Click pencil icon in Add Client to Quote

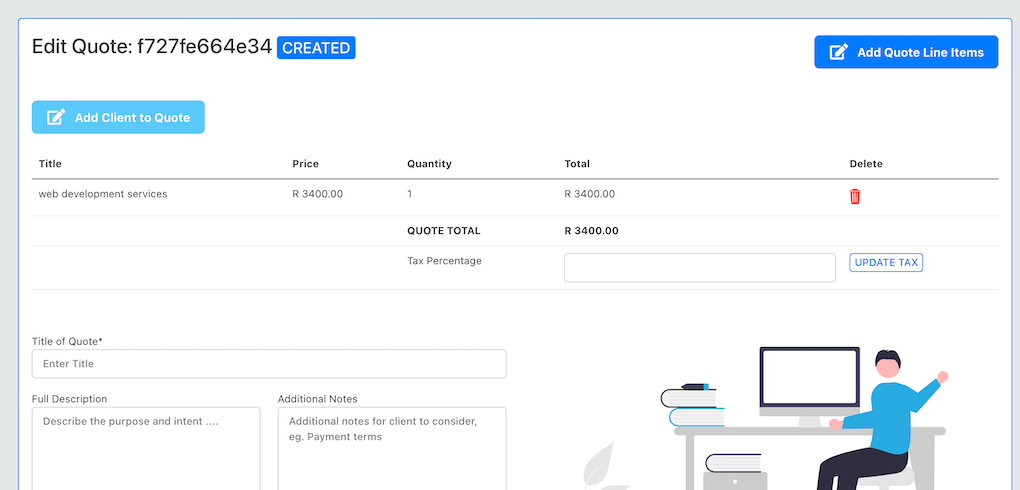tap(56, 117)
